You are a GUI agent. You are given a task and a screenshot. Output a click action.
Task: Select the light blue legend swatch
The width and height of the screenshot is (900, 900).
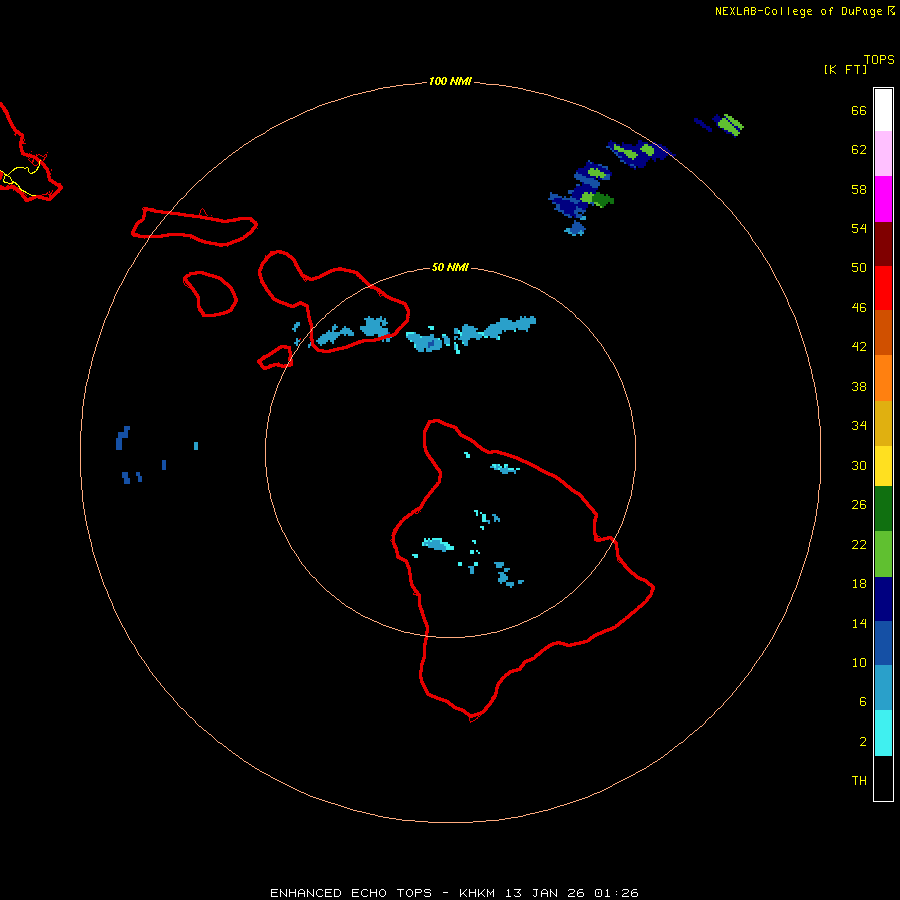click(x=883, y=687)
